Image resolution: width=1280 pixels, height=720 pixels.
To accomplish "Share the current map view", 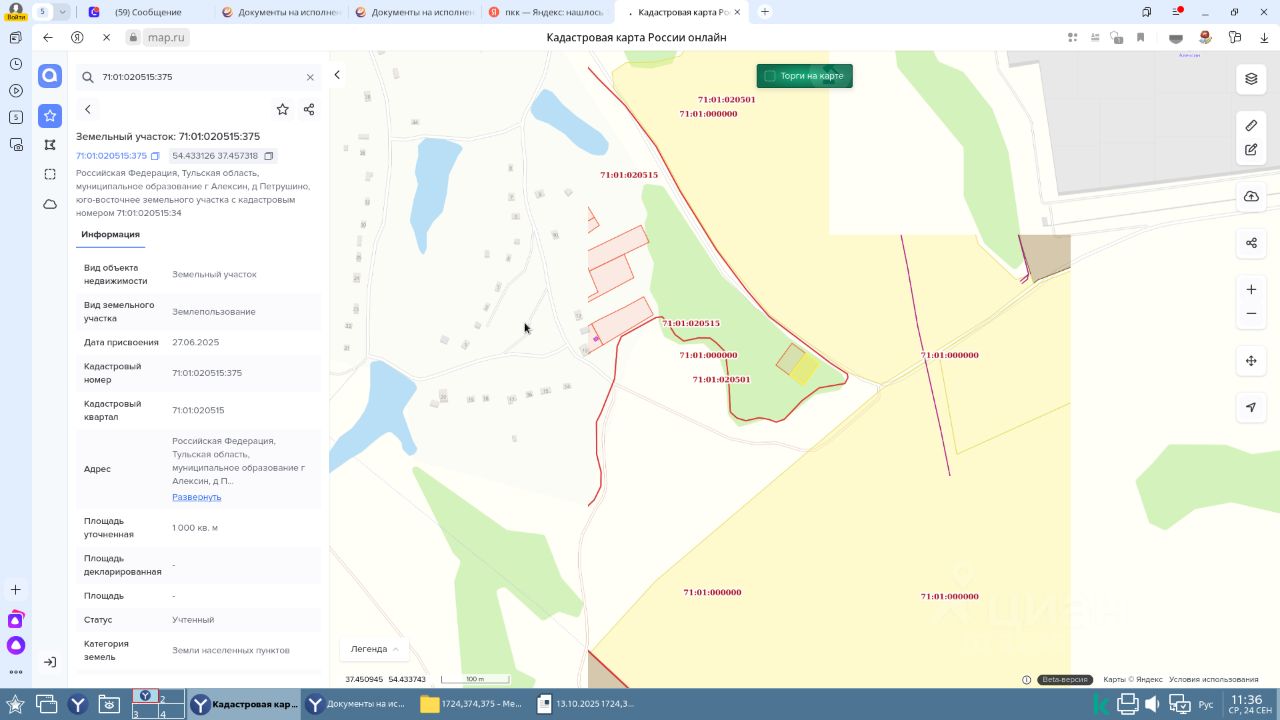I will (1251, 243).
